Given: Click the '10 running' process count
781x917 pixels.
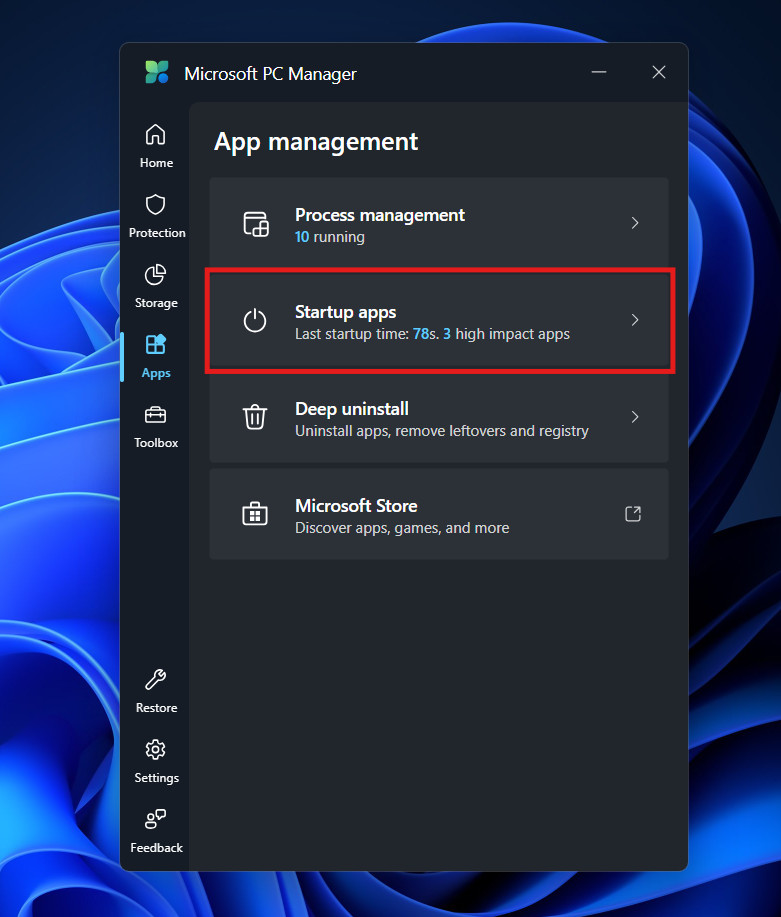Looking at the screenshot, I should (x=330, y=237).
